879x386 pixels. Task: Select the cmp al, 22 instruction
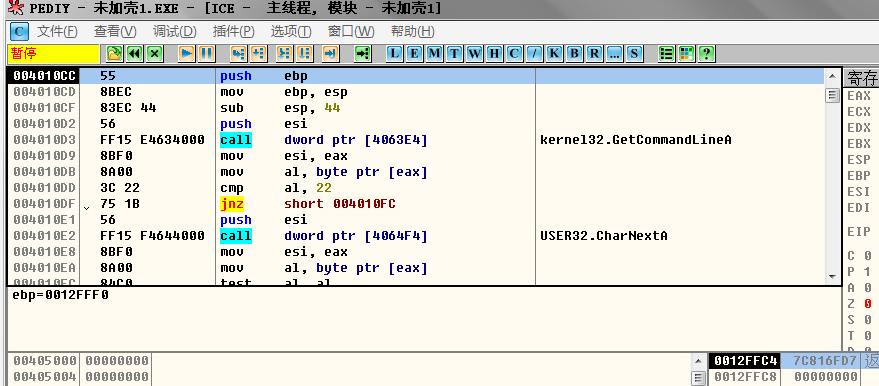click(x=416, y=188)
